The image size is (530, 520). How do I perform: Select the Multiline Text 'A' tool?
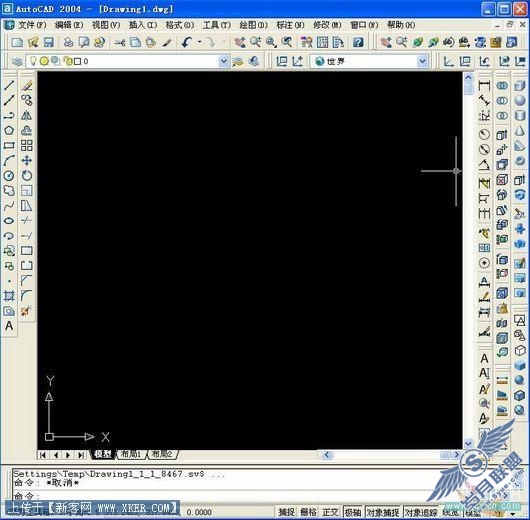9,326
